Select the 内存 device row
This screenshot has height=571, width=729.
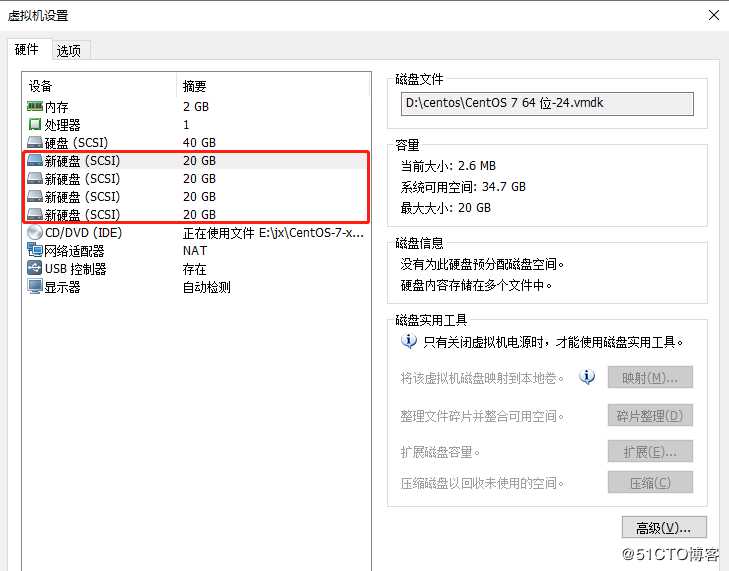pos(196,106)
